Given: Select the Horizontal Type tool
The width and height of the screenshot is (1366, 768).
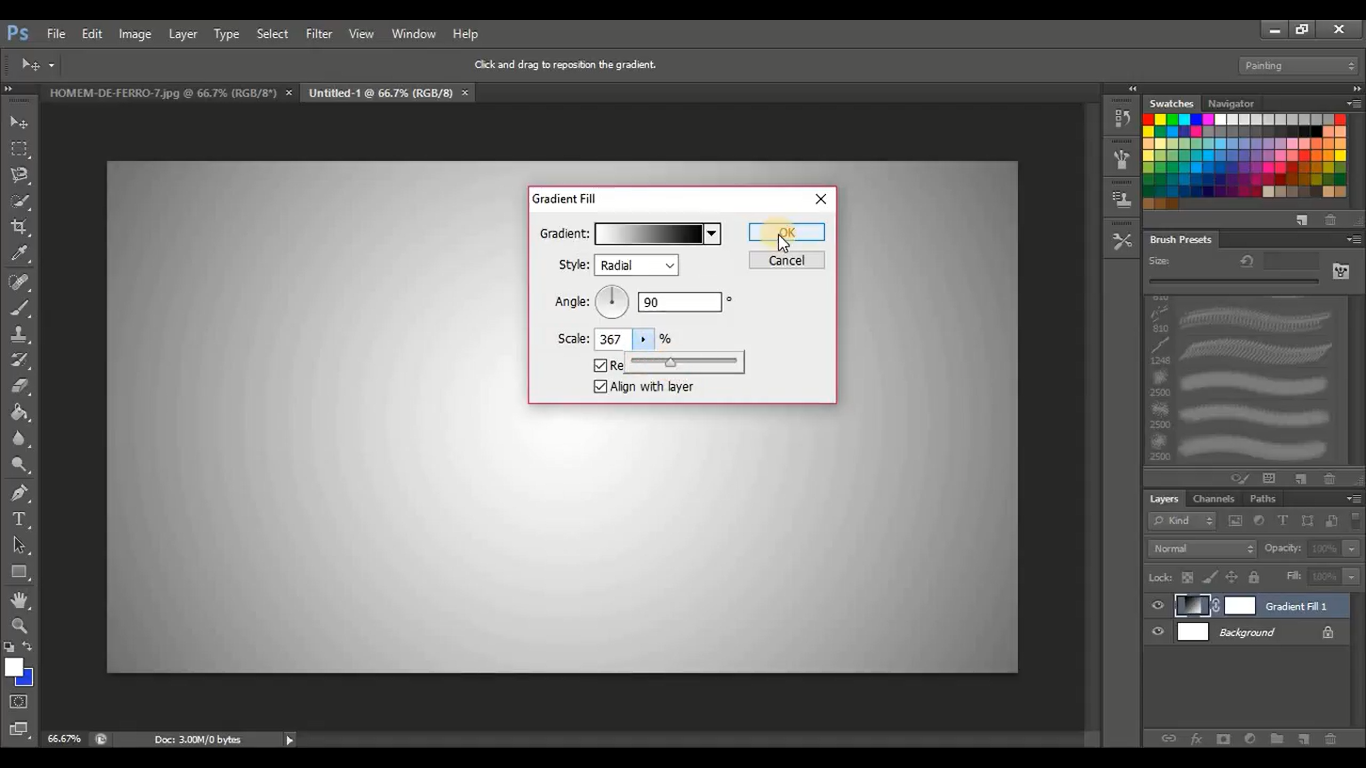Looking at the screenshot, I should coord(20,519).
